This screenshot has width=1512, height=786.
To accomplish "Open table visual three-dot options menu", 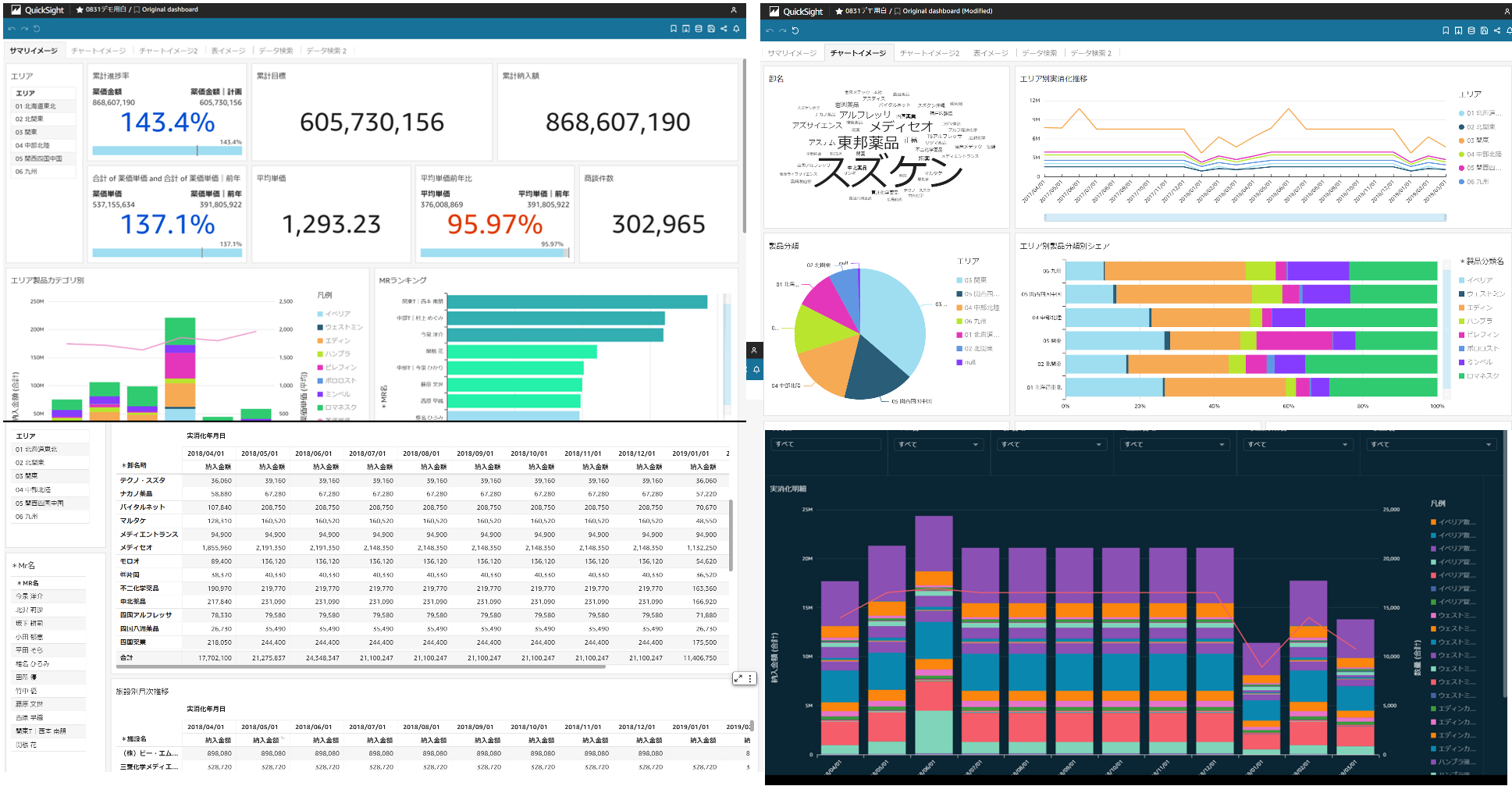I will [751, 678].
